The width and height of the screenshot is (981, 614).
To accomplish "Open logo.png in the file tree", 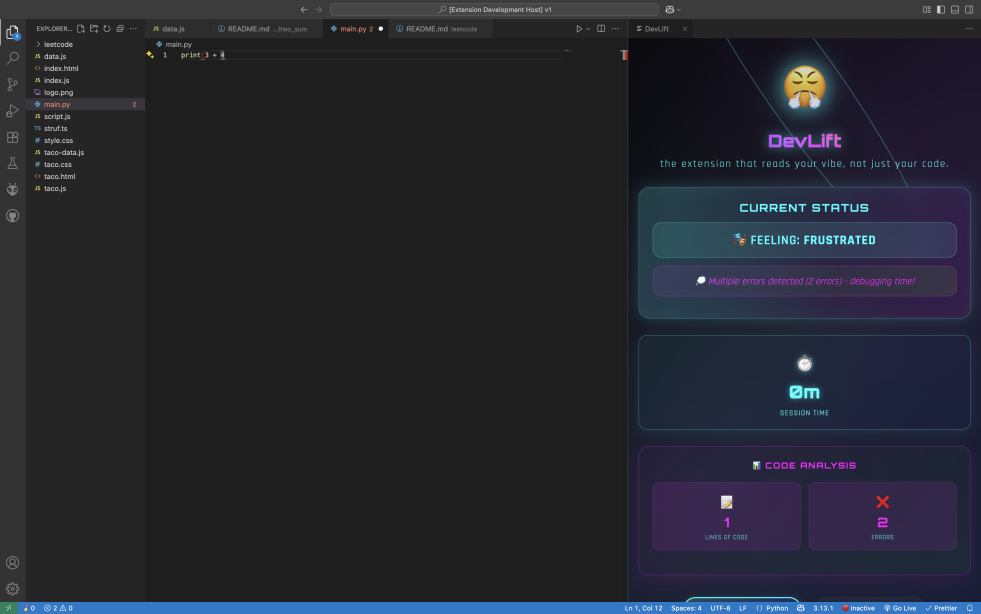I will 86,92.
